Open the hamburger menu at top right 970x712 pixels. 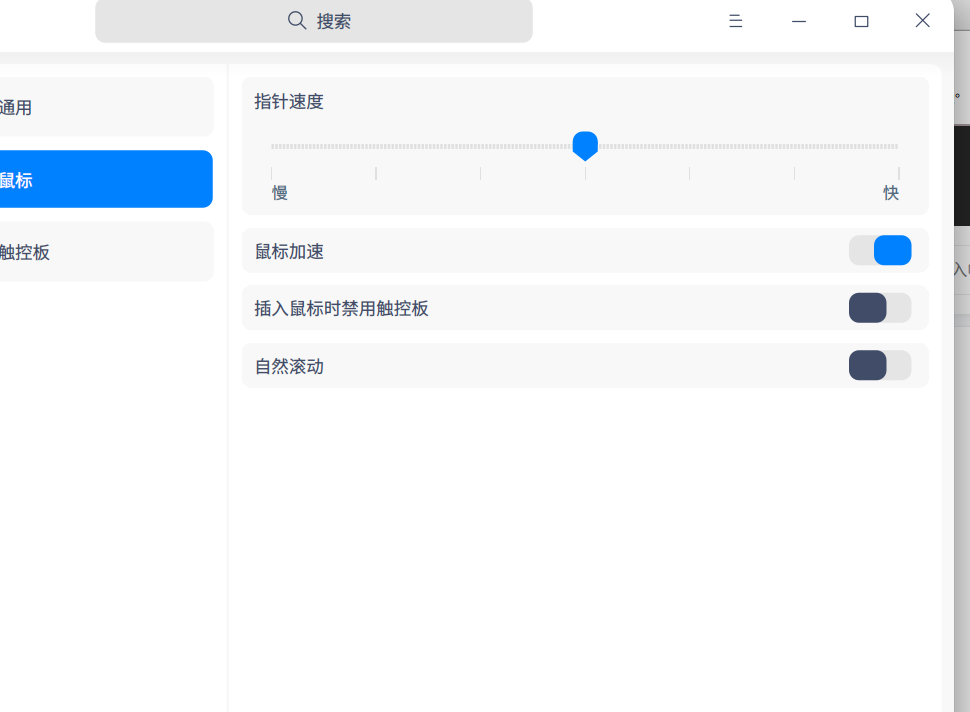(735, 20)
